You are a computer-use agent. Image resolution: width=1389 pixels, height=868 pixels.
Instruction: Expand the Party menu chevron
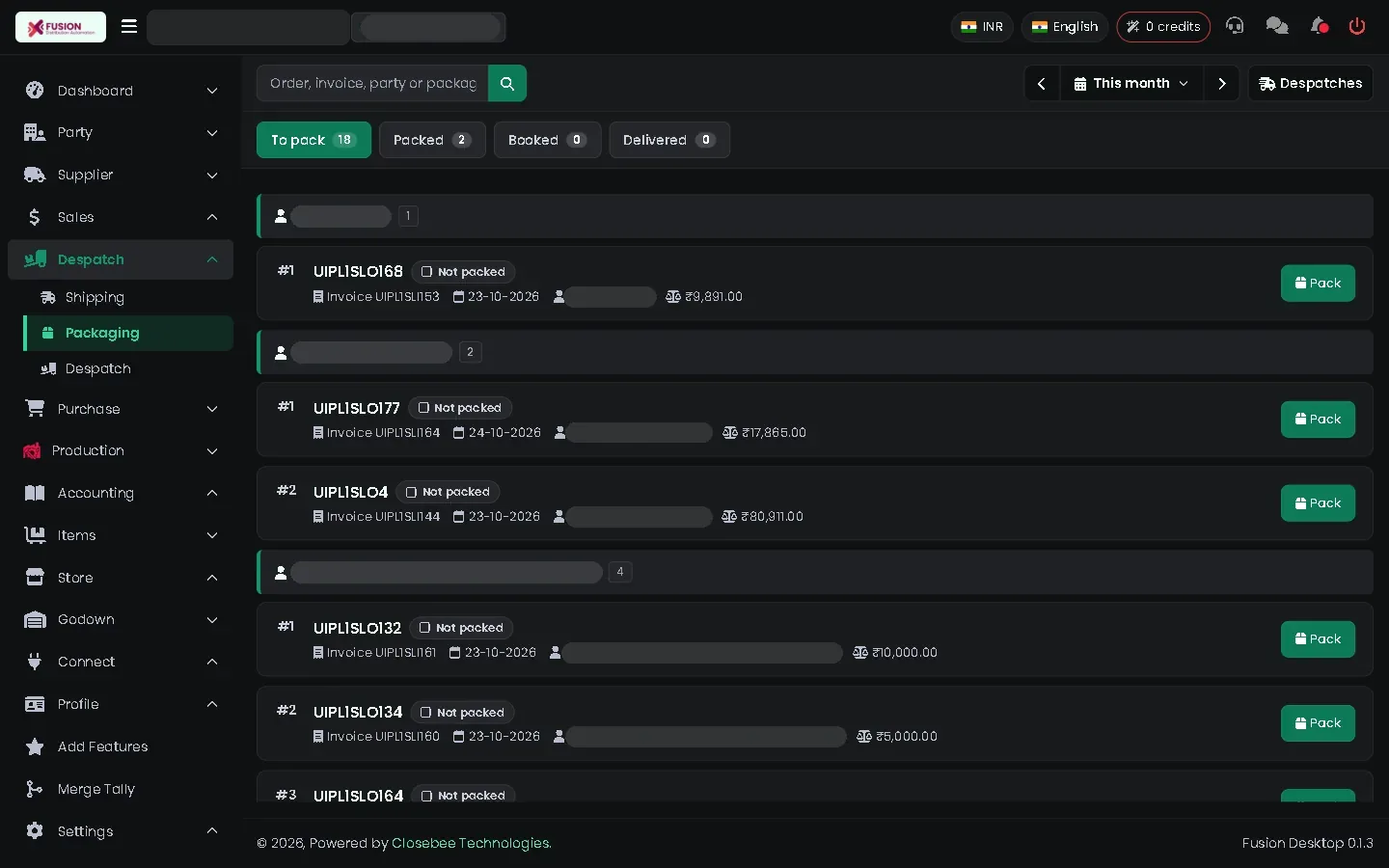click(x=212, y=133)
